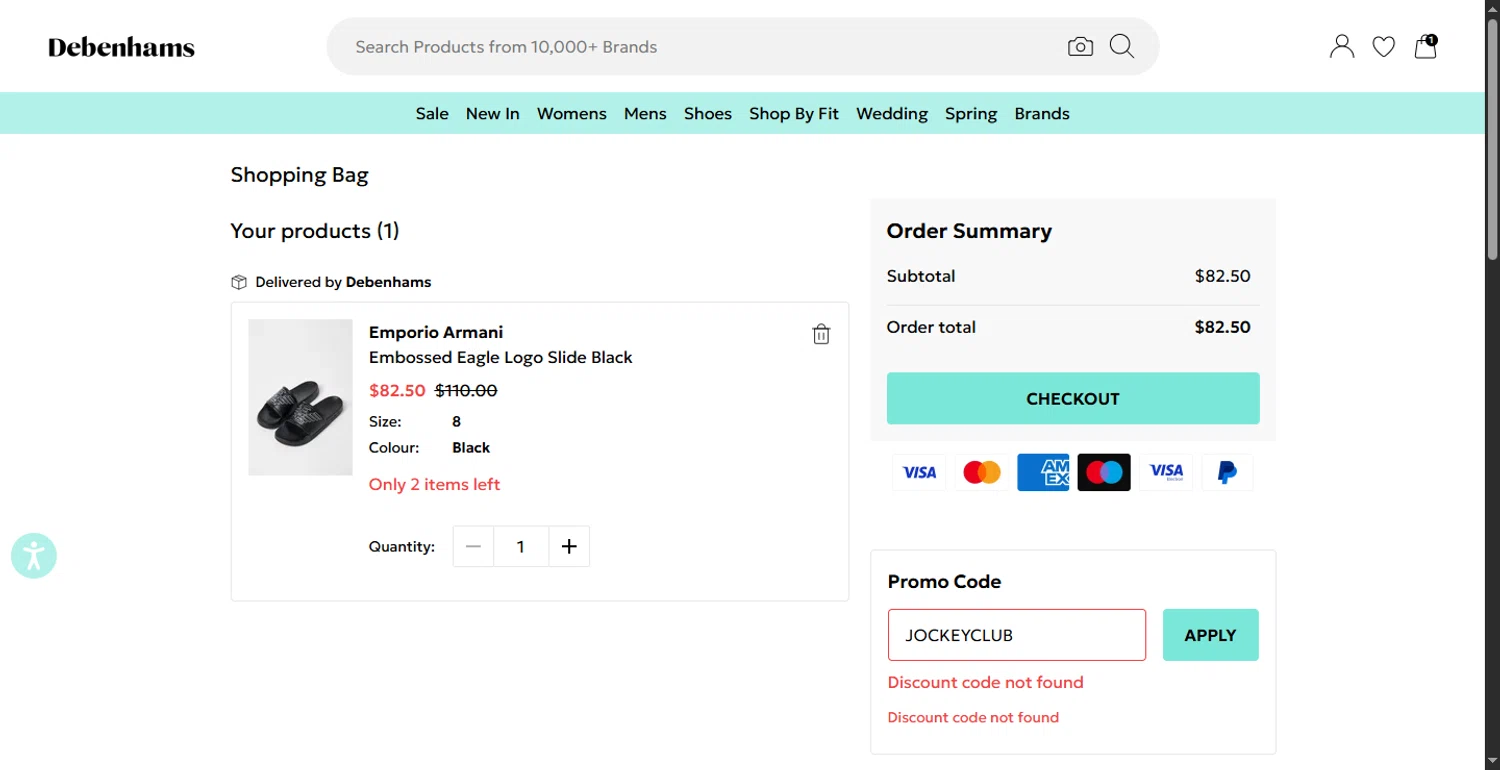Click the Promo Code heading

click(x=944, y=582)
